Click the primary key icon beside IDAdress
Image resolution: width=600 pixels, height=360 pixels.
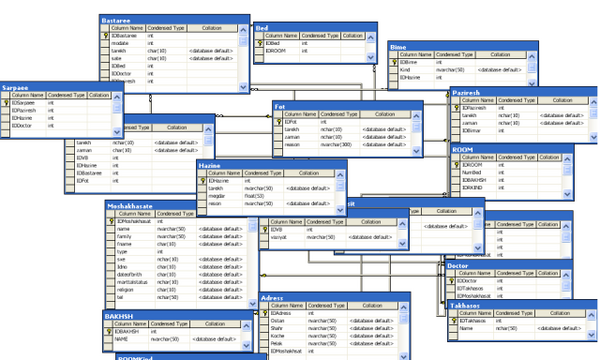264,313
